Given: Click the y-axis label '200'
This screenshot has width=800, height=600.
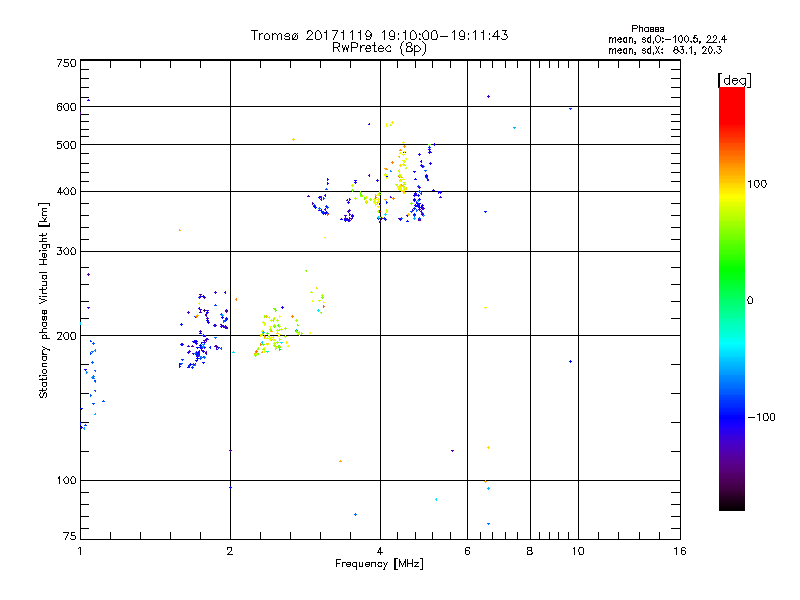Looking at the screenshot, I should [x=66, y=336].
